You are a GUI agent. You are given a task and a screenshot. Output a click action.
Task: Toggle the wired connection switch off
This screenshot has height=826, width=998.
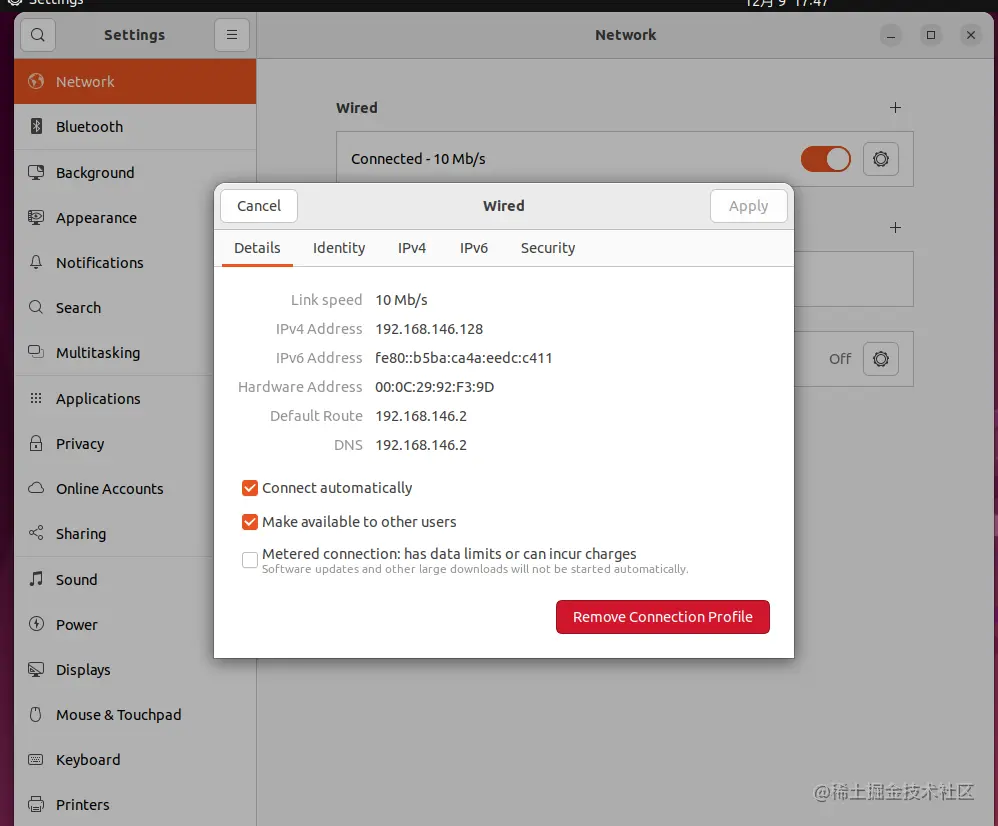(x=826, y=159)
